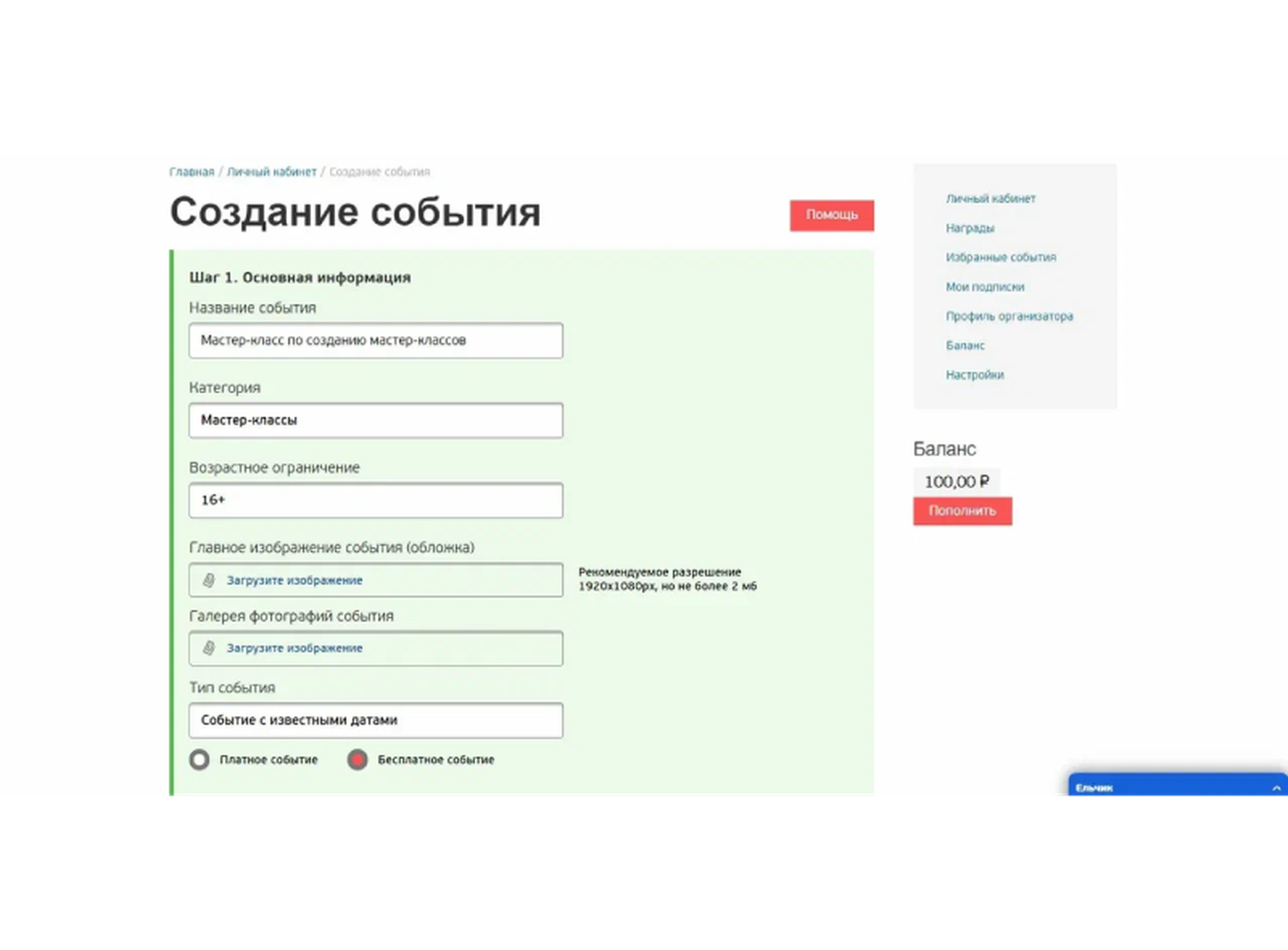Open Награды in the sidebar menu
Screen dimensions: 1288x950
point(970,228)
